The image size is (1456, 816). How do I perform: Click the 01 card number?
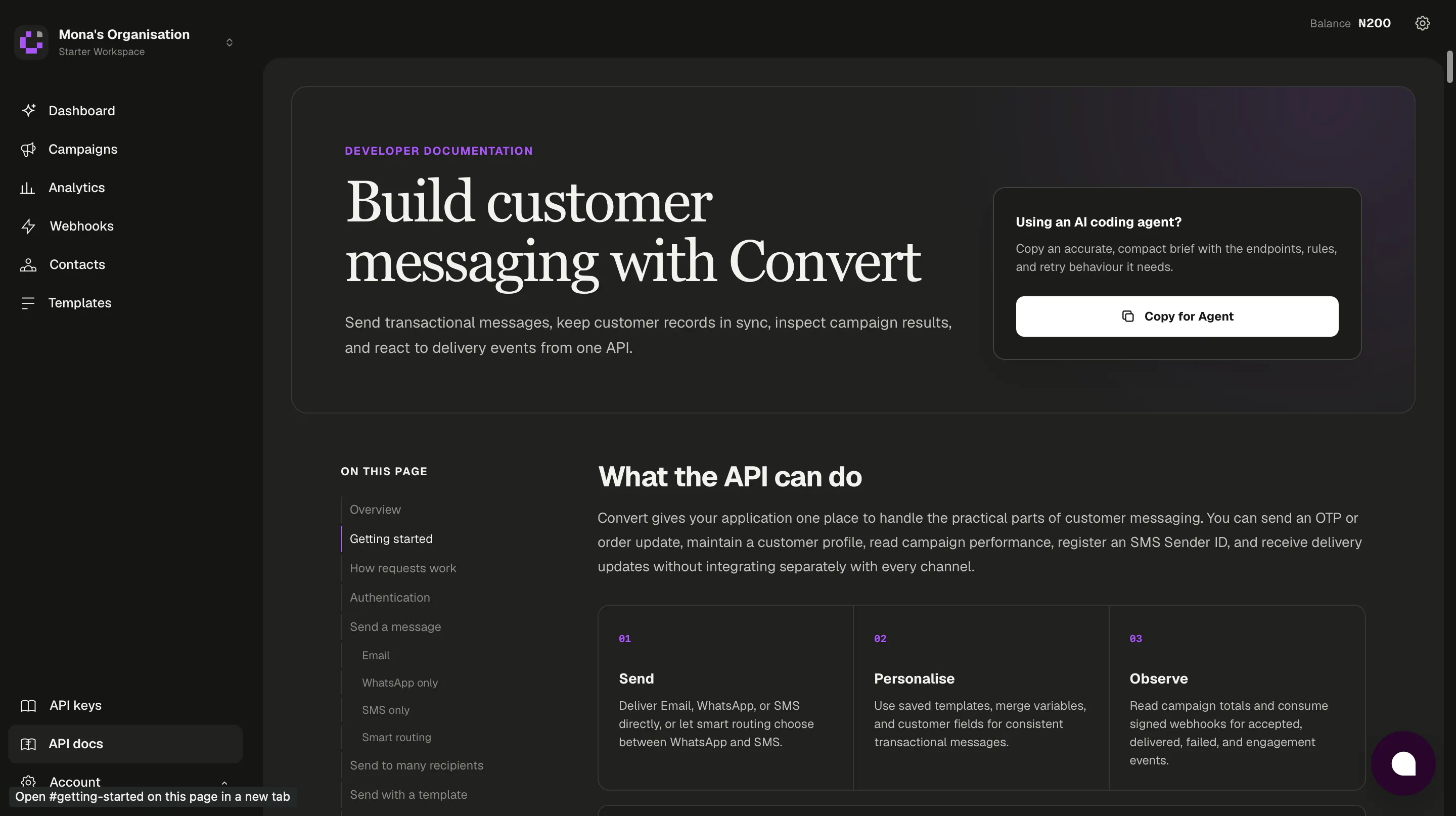(x=624, y=639)
